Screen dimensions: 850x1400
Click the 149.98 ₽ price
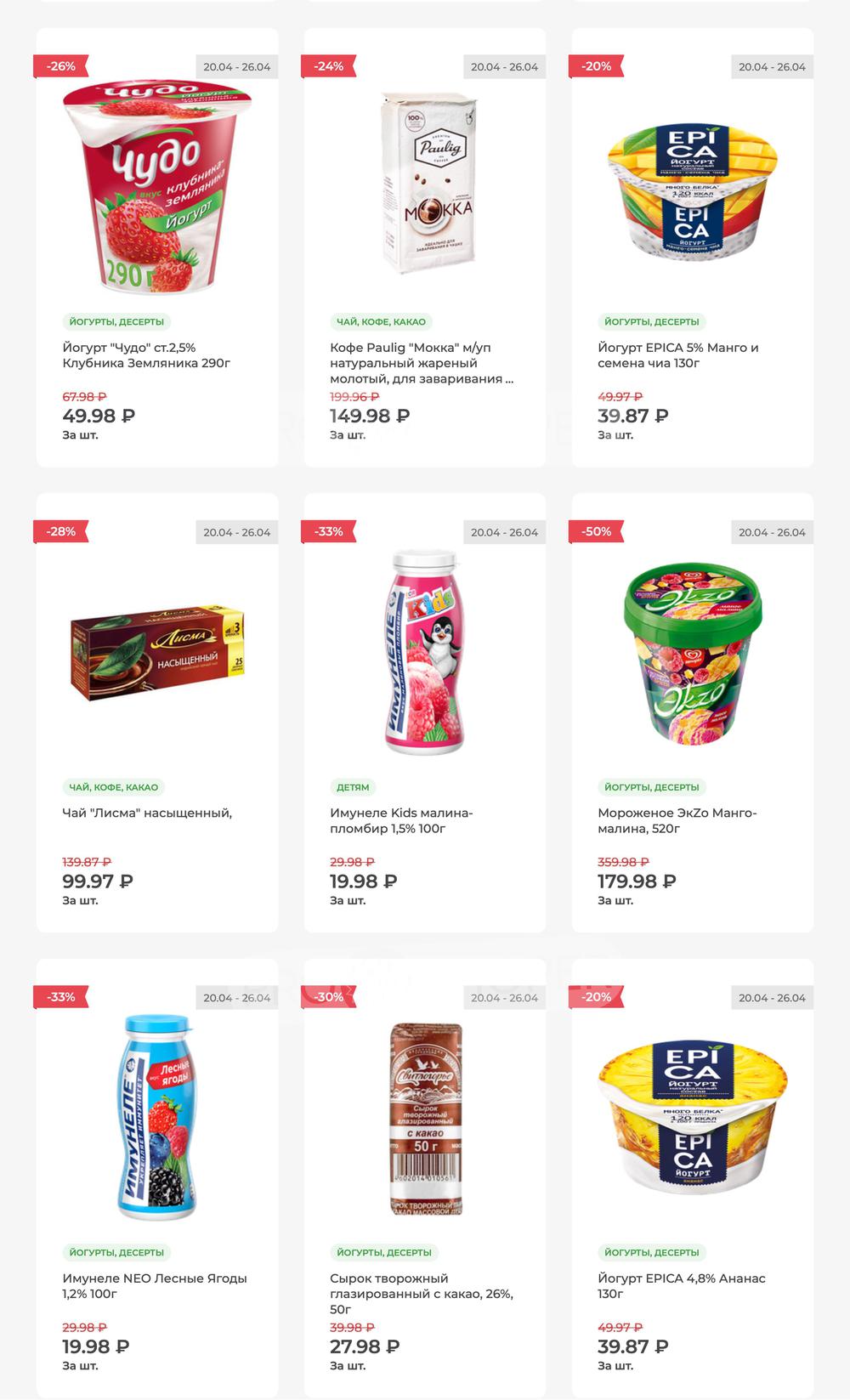(370, 416)
